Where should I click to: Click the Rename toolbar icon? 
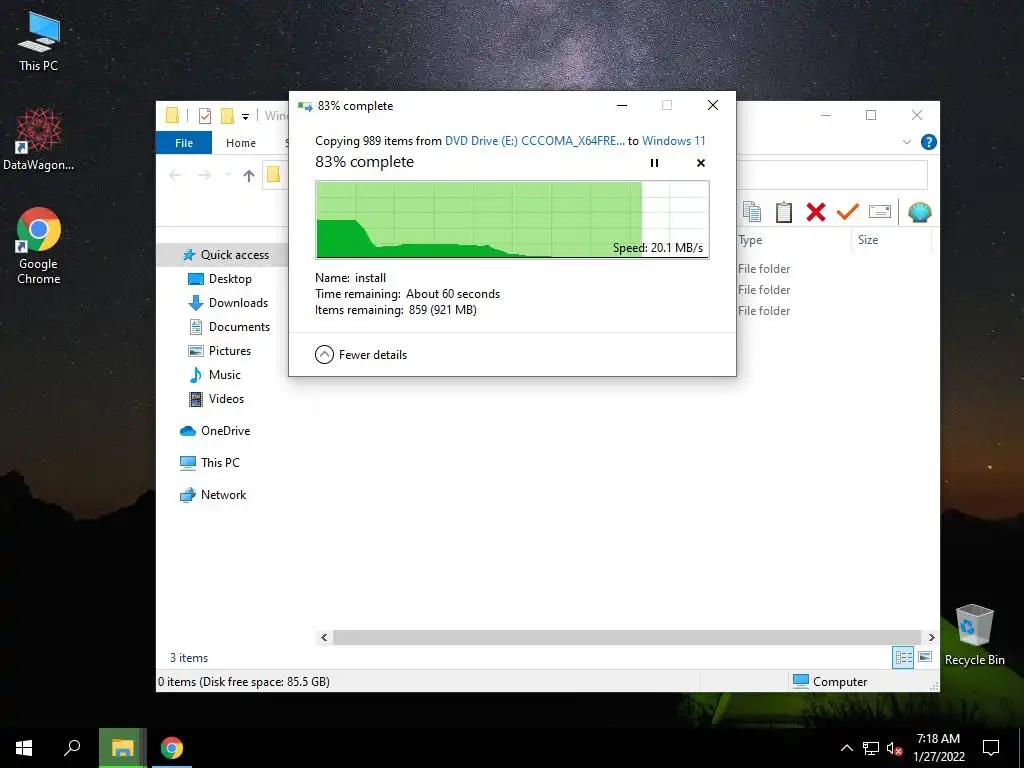click(x=880, y=211)
